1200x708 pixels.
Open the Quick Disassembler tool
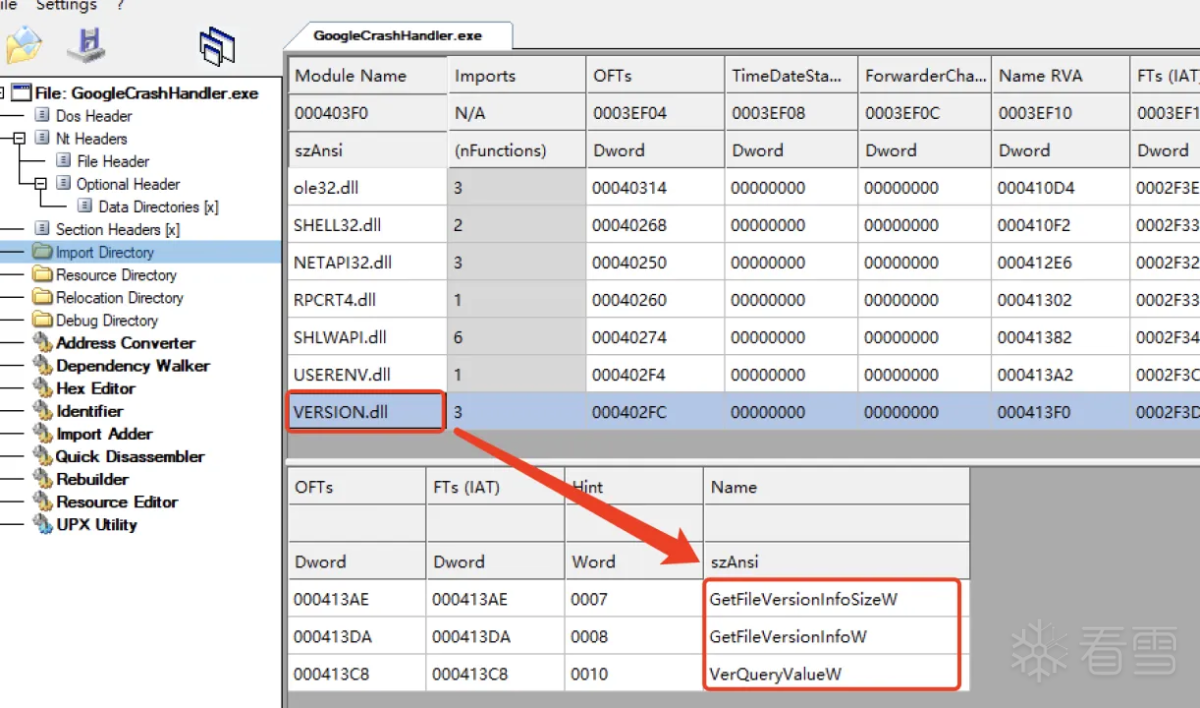click(x=130, y=456)
